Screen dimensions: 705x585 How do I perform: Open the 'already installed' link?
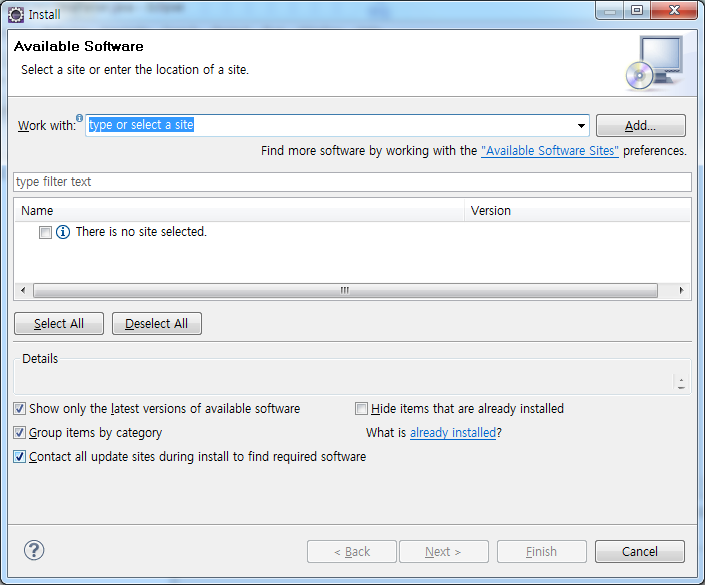pos(453,433)
